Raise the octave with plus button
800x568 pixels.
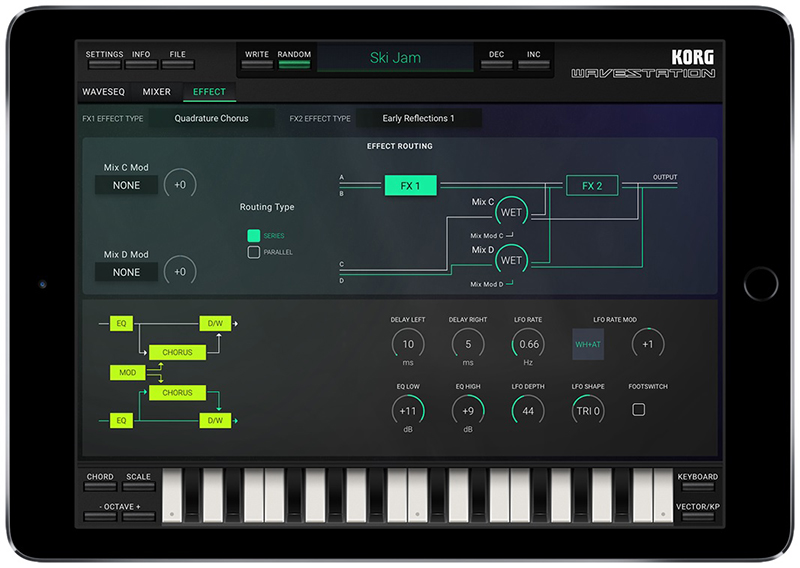point(138,516)
